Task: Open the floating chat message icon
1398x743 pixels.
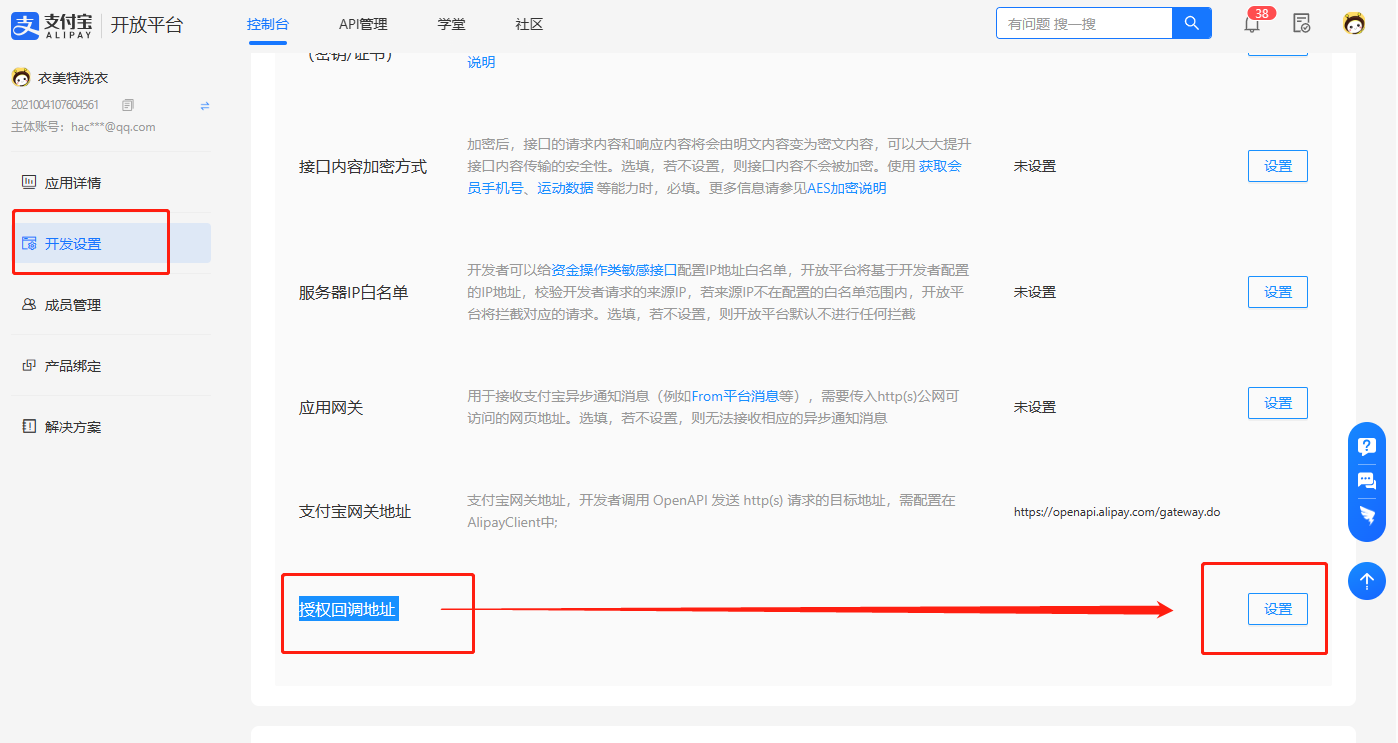Action: point(1366,481)
